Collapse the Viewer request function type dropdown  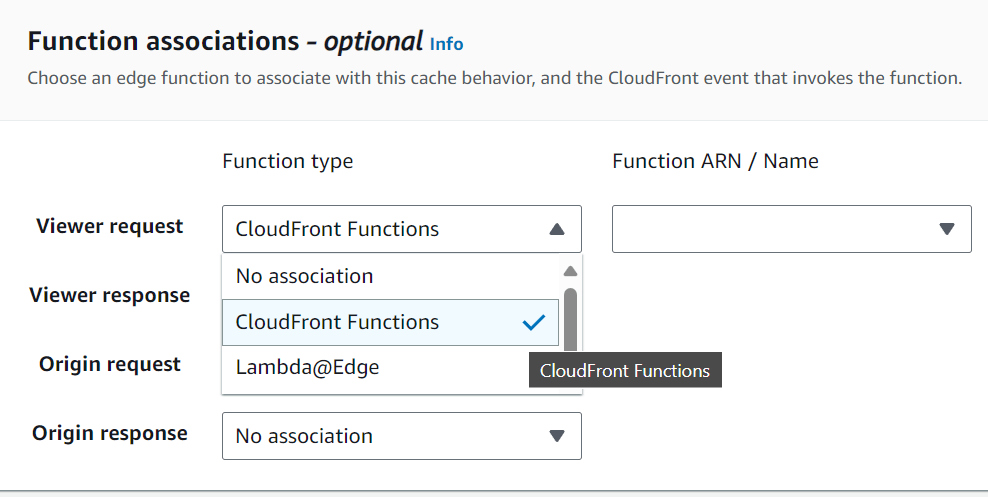point(400,229)
